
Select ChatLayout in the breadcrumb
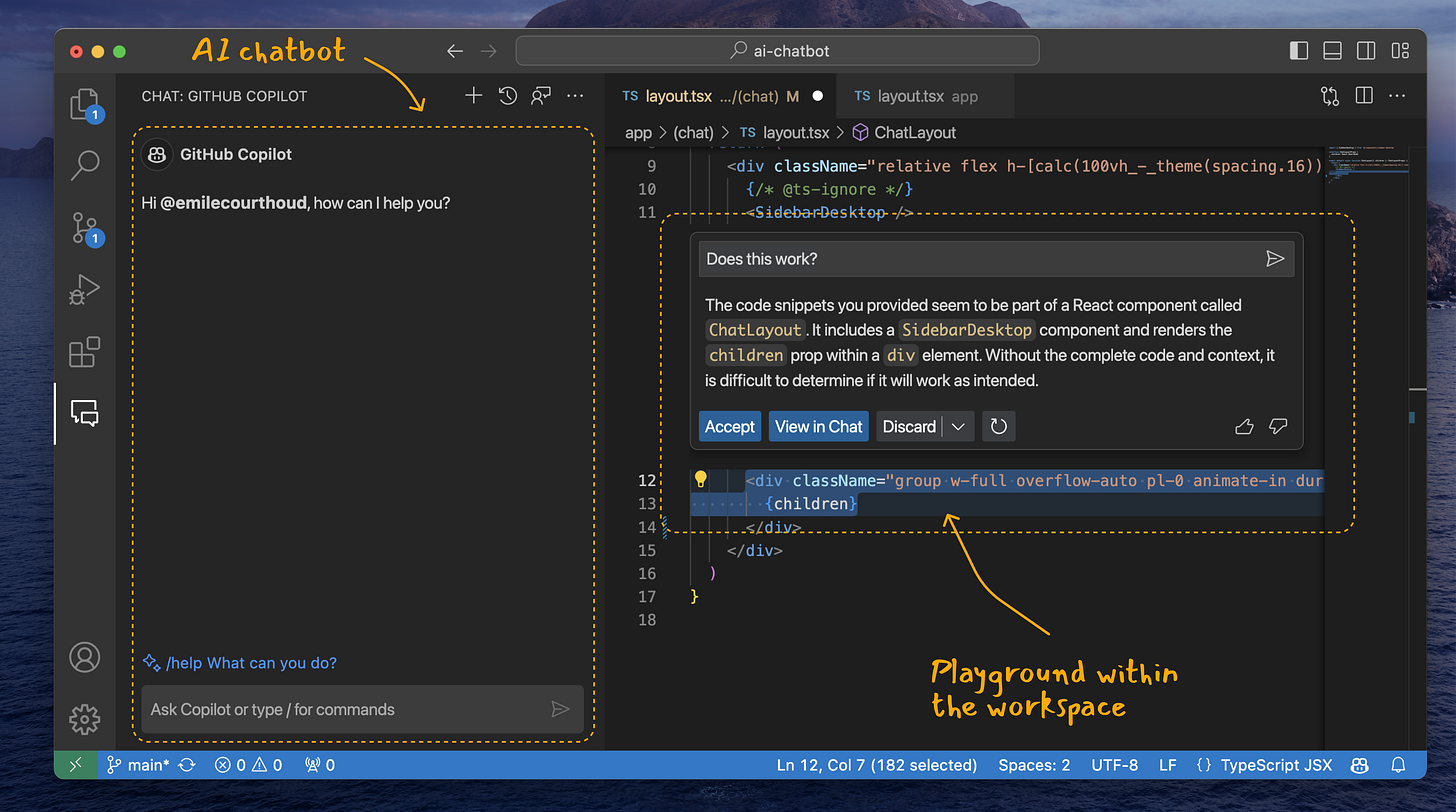(x=914, y=133)
